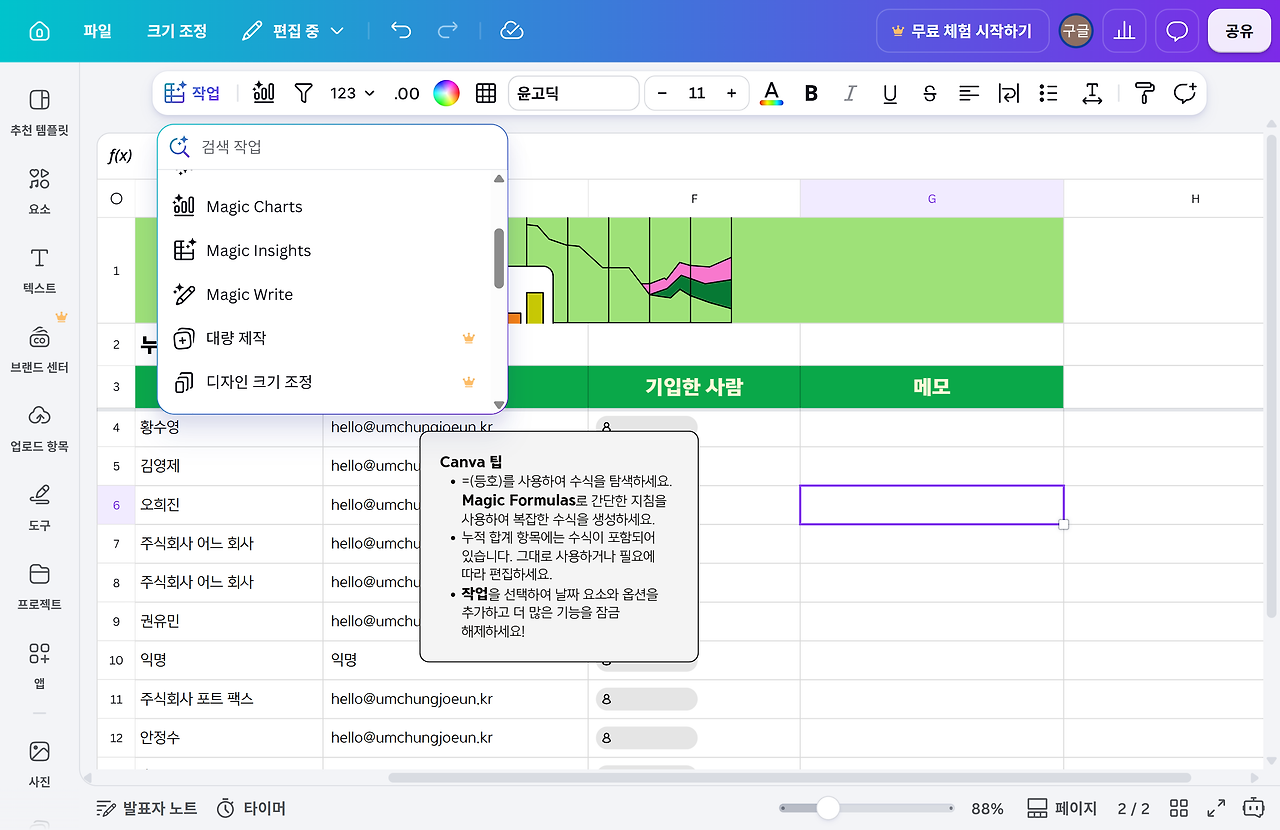Open the 파일 menu
The width and height of the screenshot is (1280, 830).
pos(97,31)
